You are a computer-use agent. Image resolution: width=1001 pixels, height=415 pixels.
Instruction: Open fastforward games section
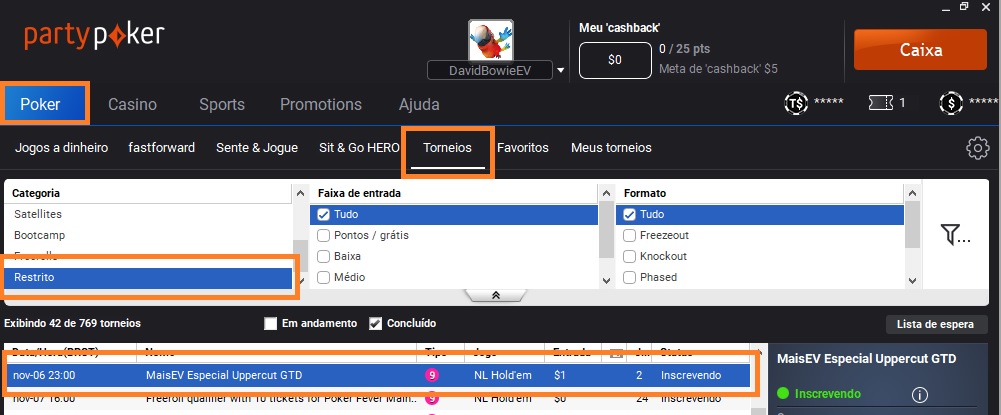162,147
